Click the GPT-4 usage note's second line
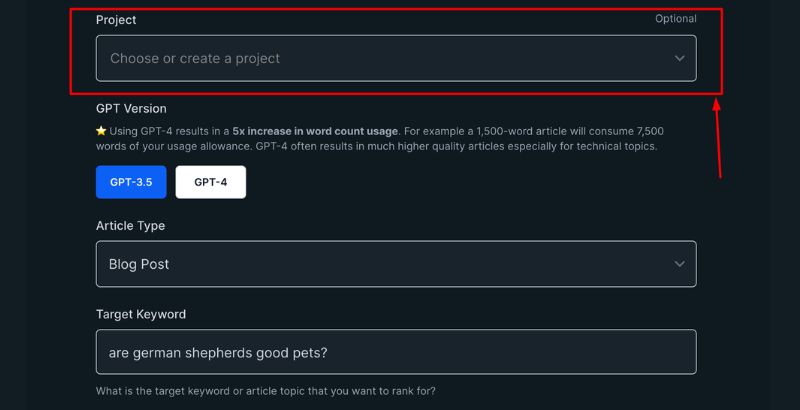The image size is (800, 410). click(376, 146)
